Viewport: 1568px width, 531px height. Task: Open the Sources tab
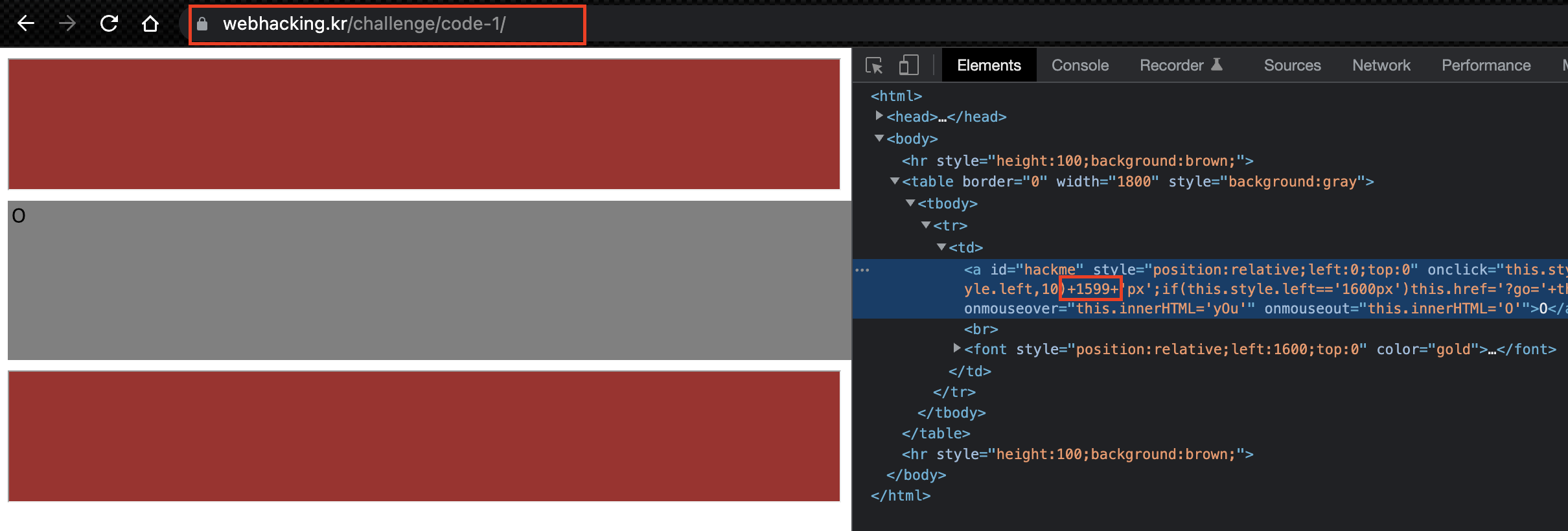point(1292,65)
